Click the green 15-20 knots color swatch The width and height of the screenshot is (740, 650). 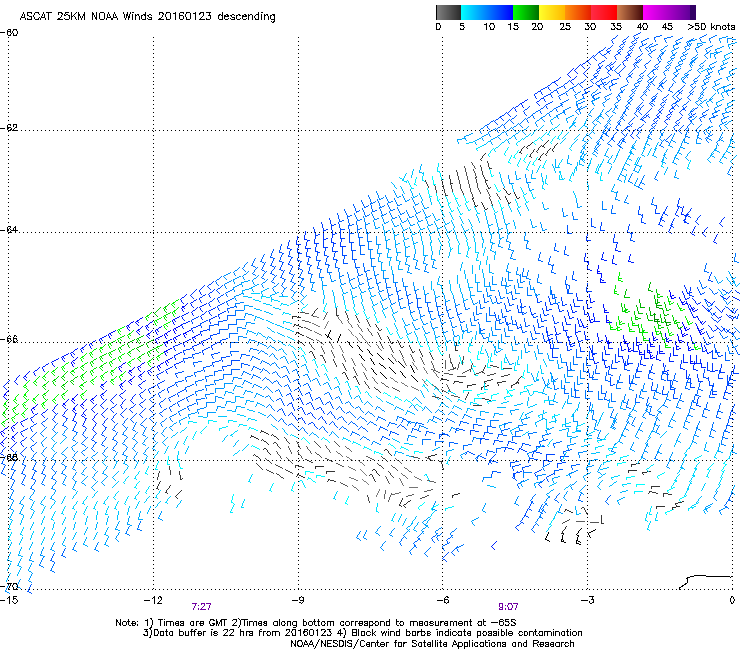(x=526, y=12)
